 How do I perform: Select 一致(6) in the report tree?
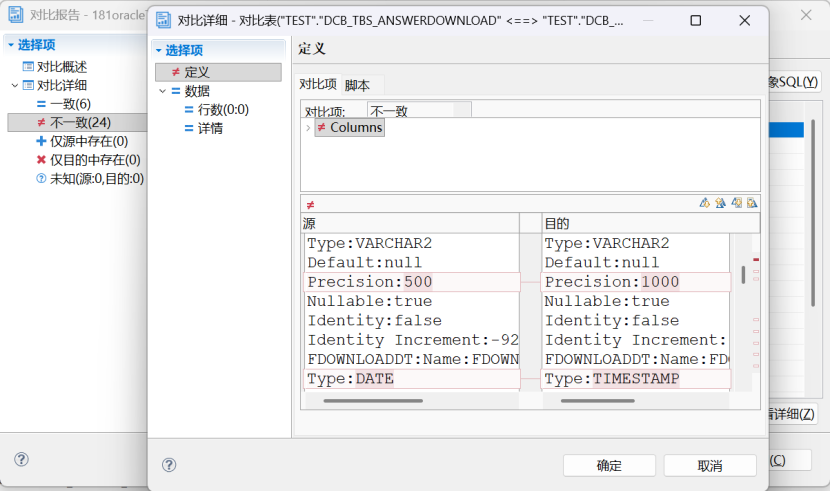coord(70,104)
